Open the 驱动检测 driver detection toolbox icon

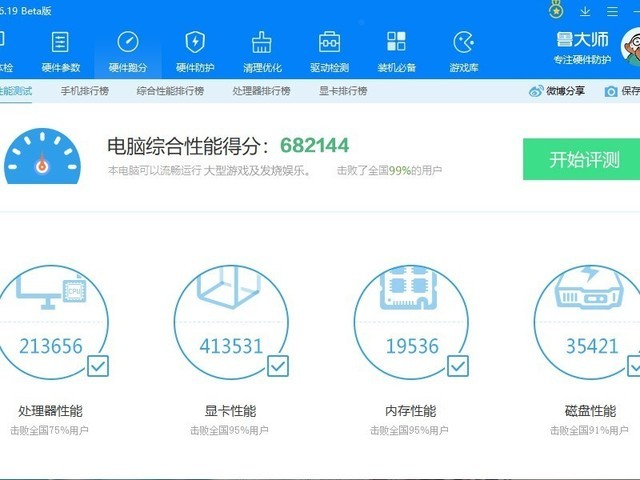coord(329,42)
